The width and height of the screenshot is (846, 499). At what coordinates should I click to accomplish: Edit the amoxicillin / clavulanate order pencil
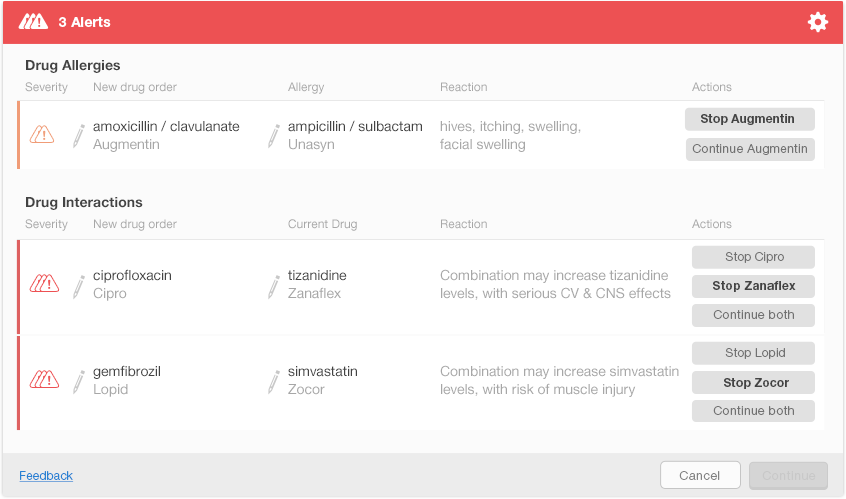(x=79, y=136)
